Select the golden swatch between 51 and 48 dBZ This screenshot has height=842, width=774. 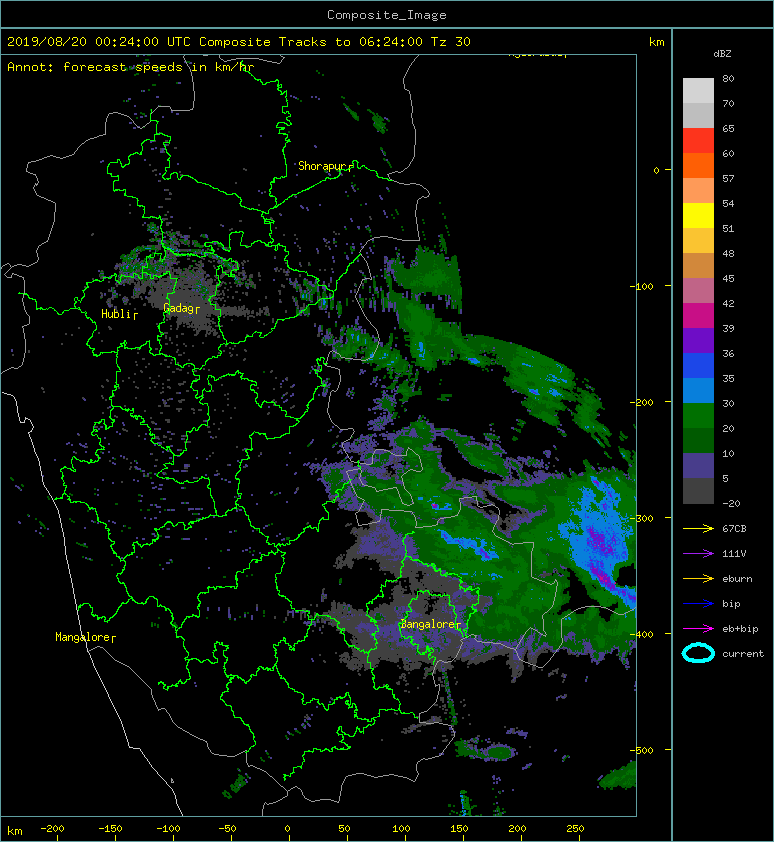click(698, 241)
